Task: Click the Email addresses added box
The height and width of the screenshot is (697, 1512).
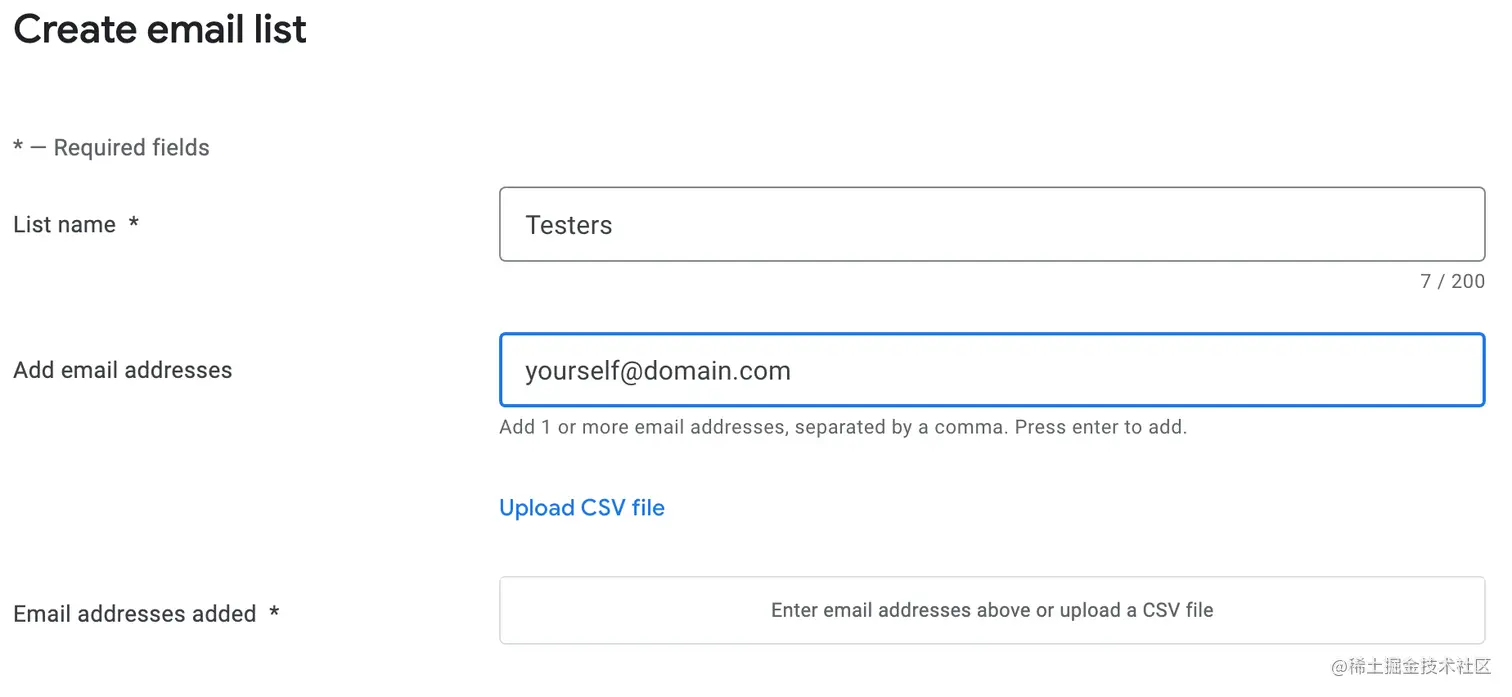Action: point(992,610)
